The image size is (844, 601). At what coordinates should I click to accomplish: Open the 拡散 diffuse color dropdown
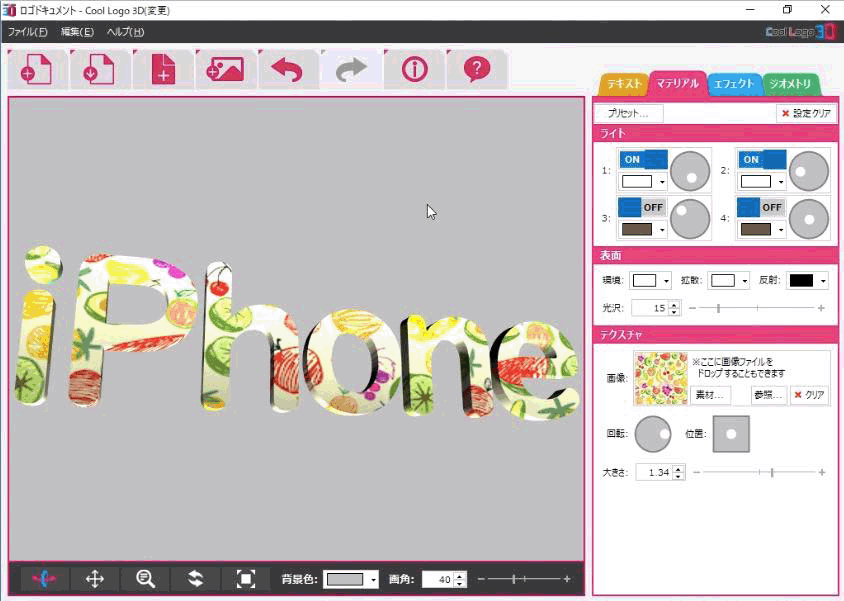click(744, 280)
